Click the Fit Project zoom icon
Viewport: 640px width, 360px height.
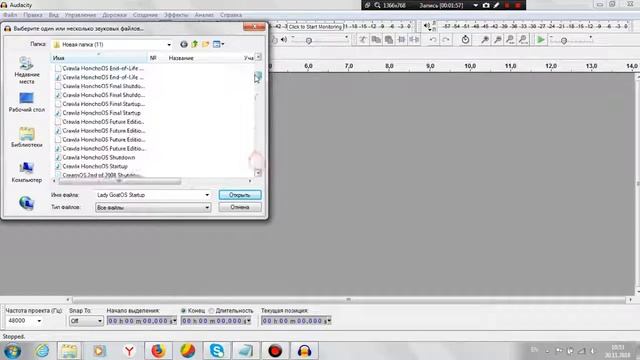pyautogui.click(x=523, y=40)
